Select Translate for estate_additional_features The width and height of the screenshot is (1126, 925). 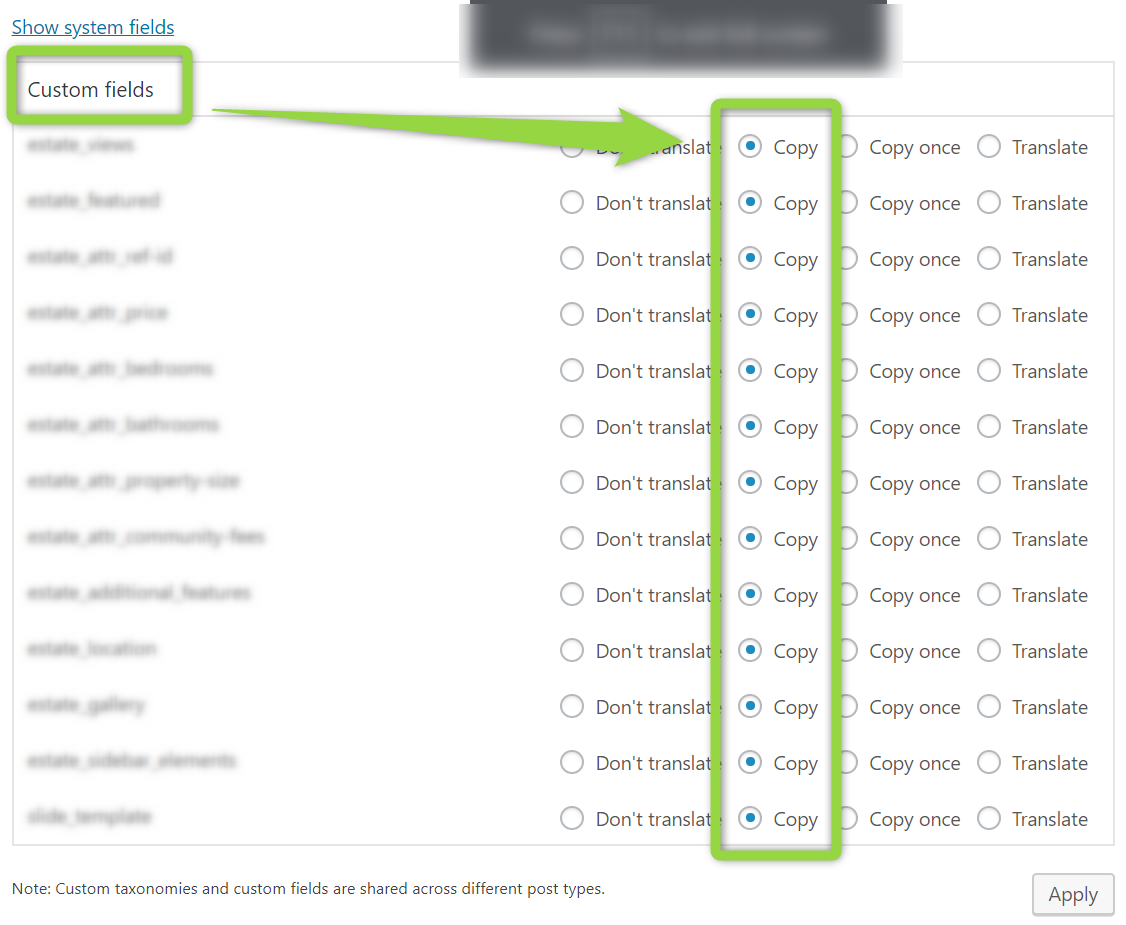pyautogui.click(x=989, y=595)
